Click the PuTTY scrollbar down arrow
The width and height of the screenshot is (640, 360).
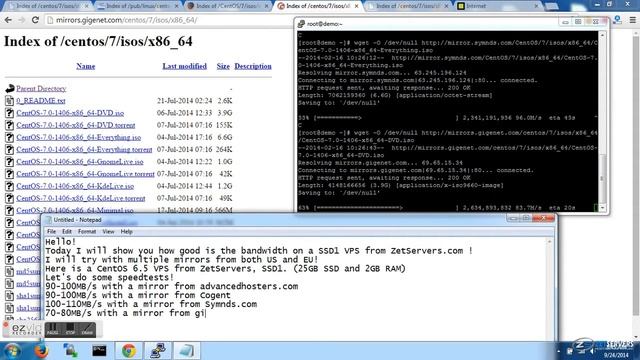tap(602, 208)
